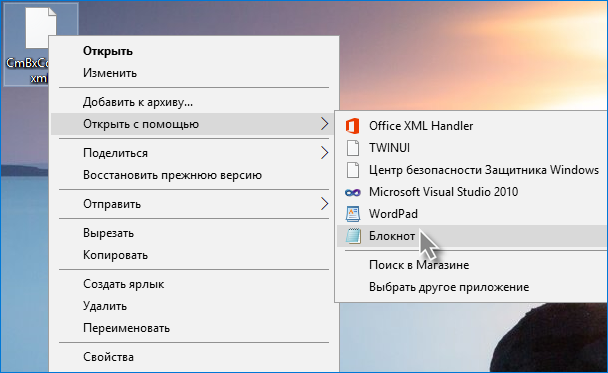Click the Office XML Handler icon
The height and width of the screenshot is (373, 608).
coord(352,126)
